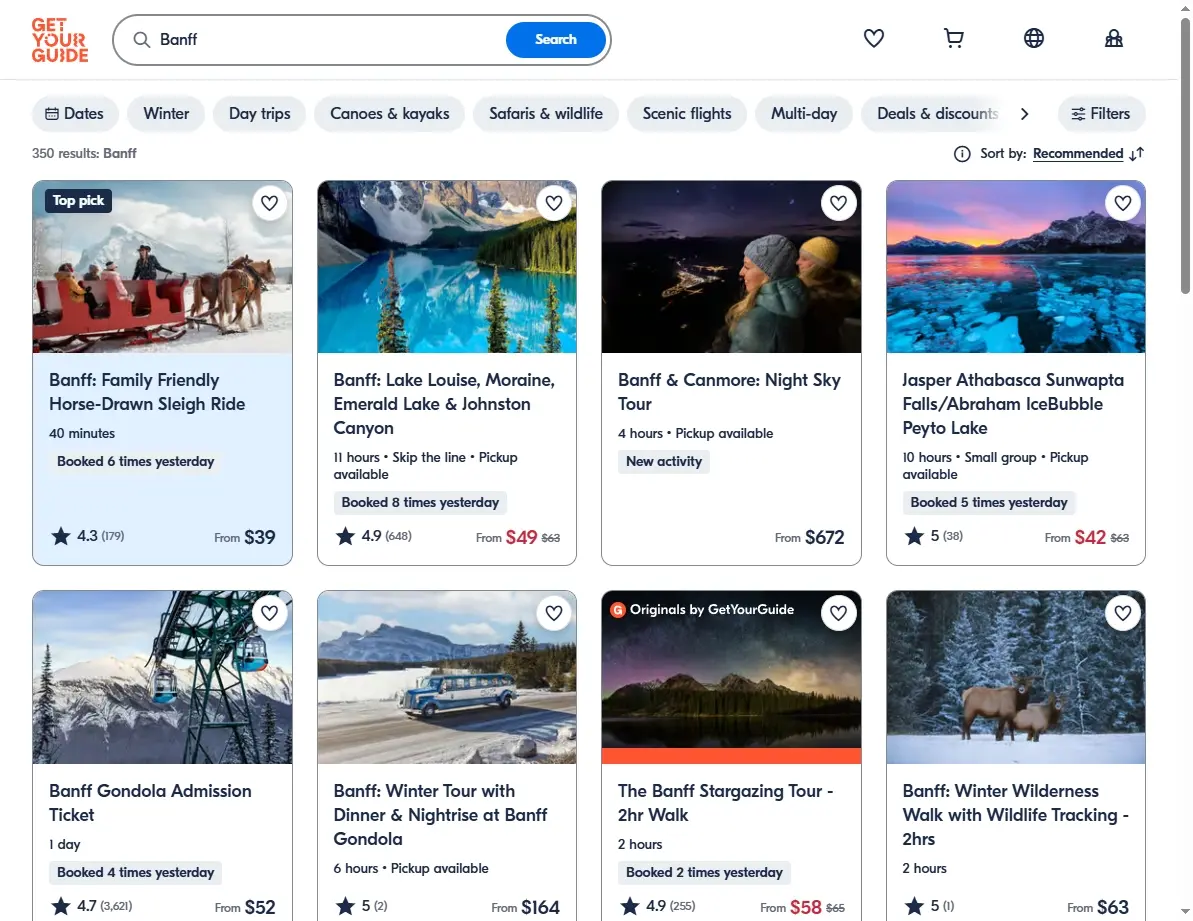Select the Scenic flights chip
The width and height of the screenshot is (1193, 921).
click(686, 114)
